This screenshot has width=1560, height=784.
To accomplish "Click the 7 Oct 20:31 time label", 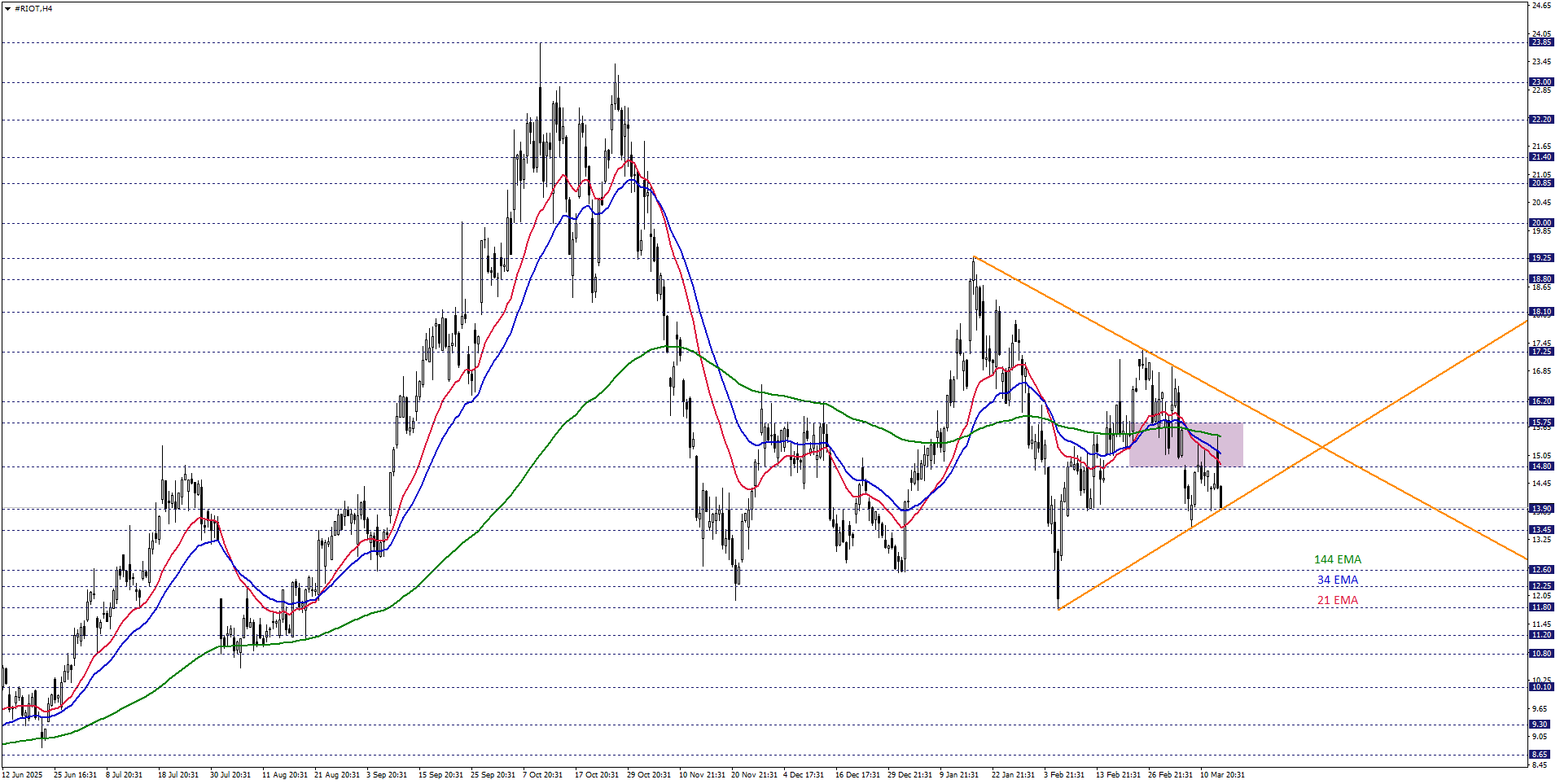I will point(542,774).
